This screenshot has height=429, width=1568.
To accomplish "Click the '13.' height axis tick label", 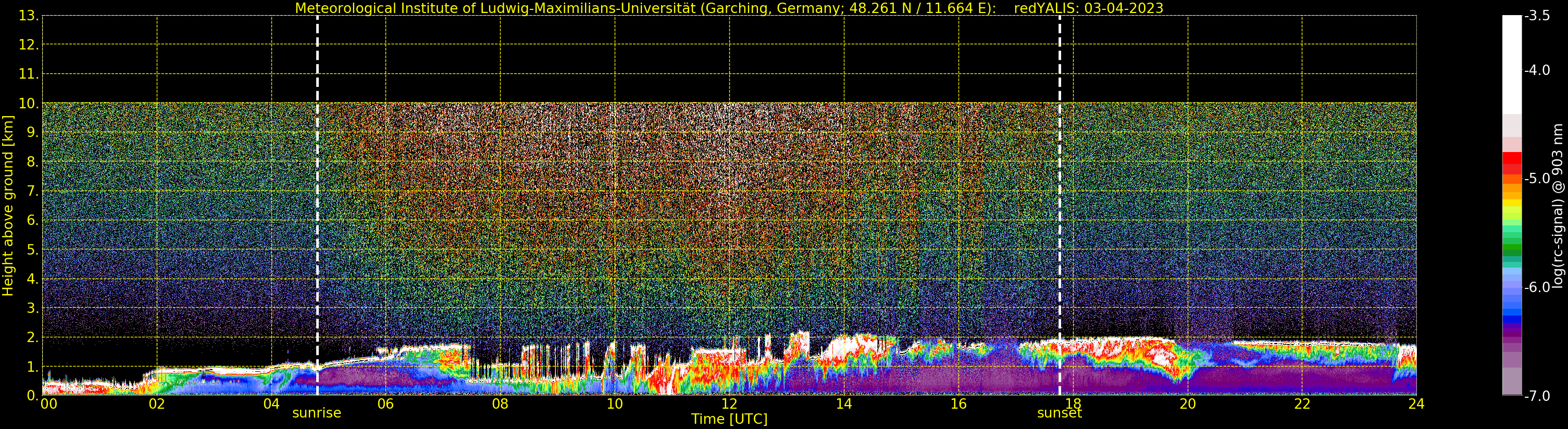I will 29,16.
